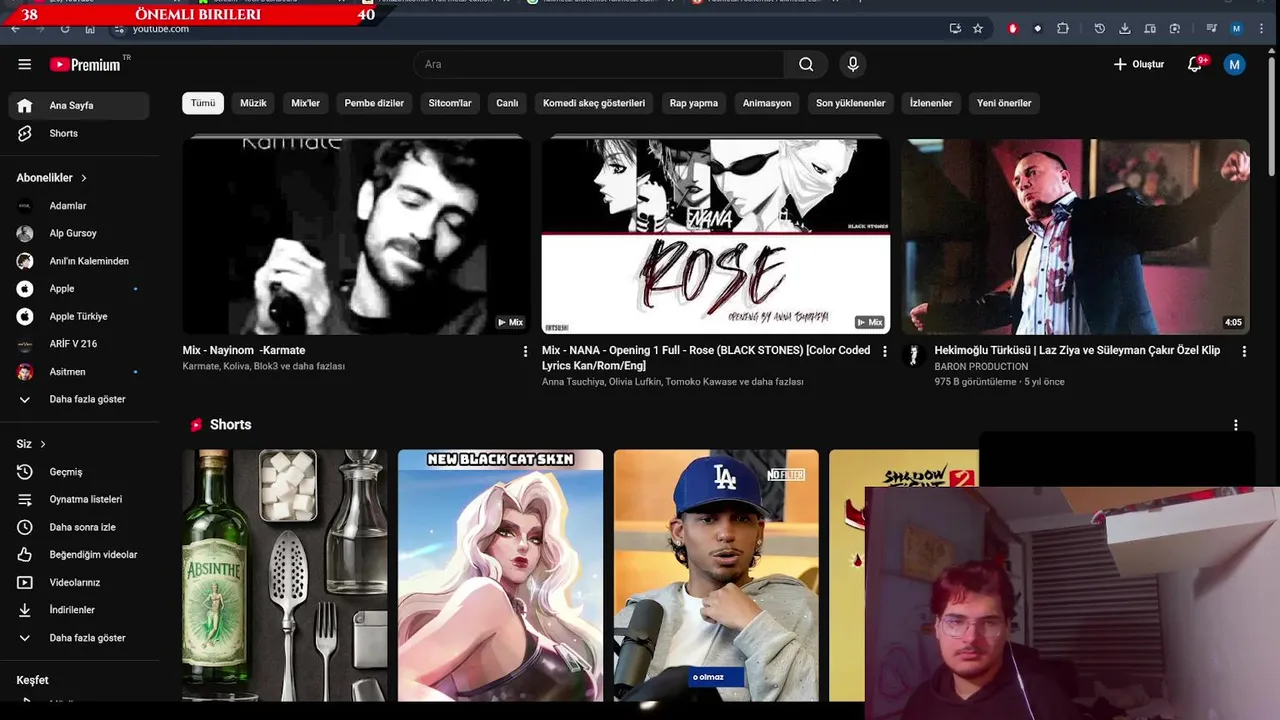Open the browser media control icon
Image resolution: width=1280 pixels, height=720 pixels.
tap(1212, 29)
